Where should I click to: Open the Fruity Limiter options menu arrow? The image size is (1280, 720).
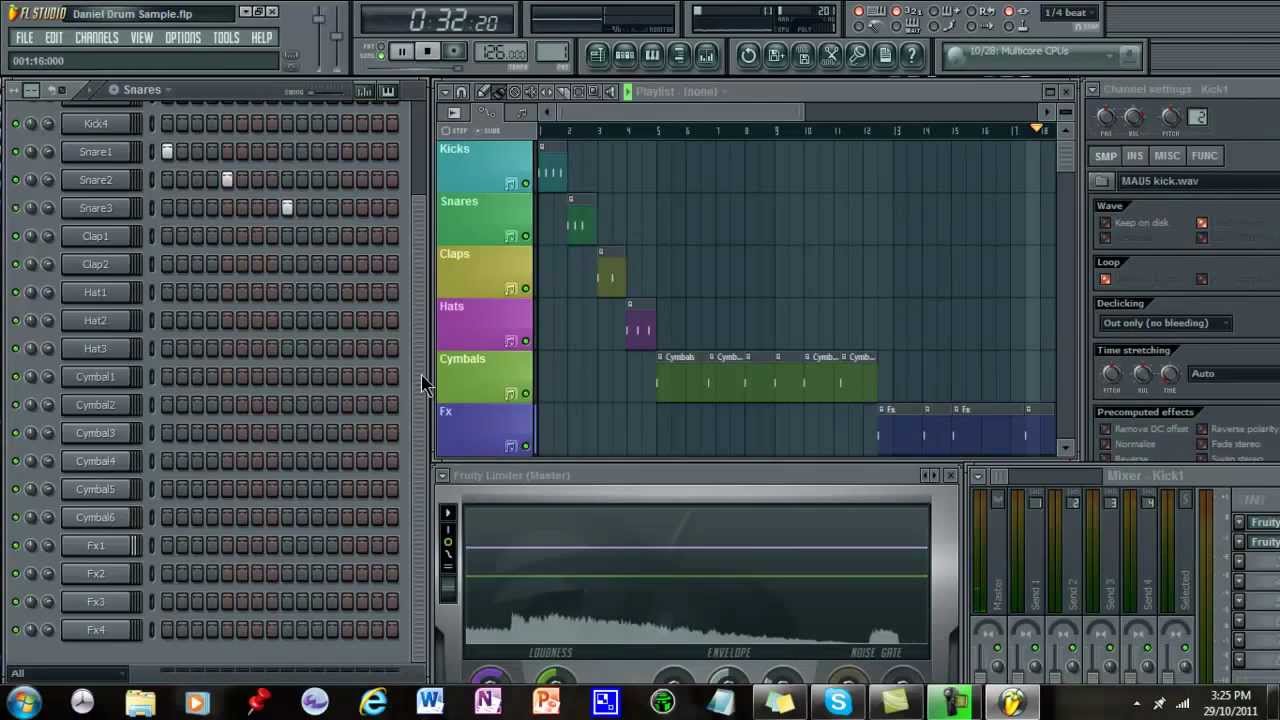coord(442,476)
